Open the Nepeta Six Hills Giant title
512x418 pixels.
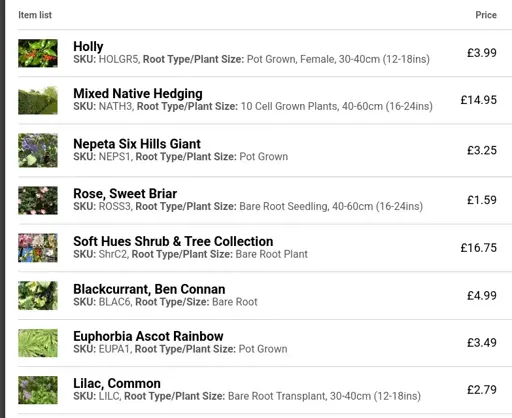(x=137, y=144)
